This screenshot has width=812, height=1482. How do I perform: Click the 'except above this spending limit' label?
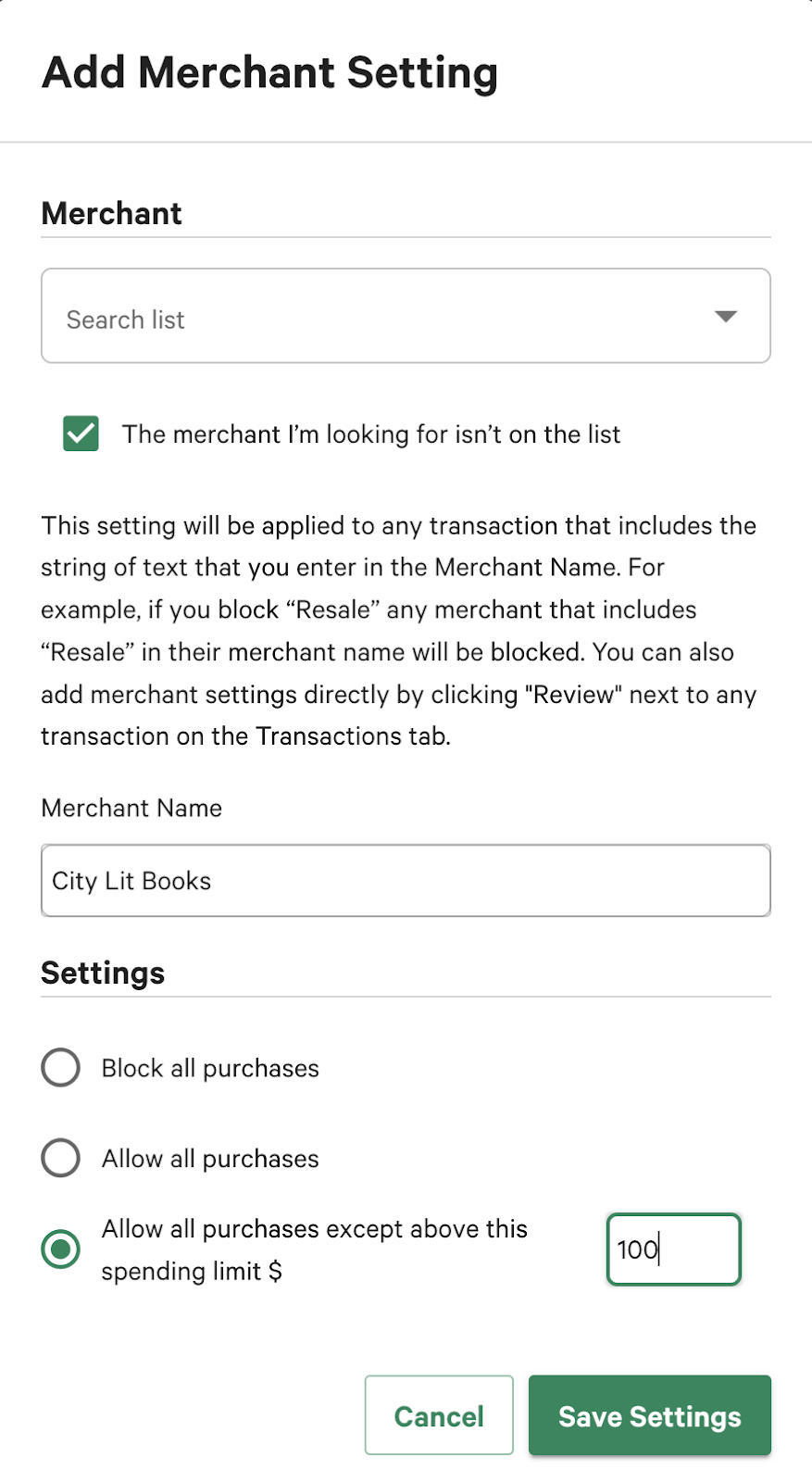(315, 1230)
